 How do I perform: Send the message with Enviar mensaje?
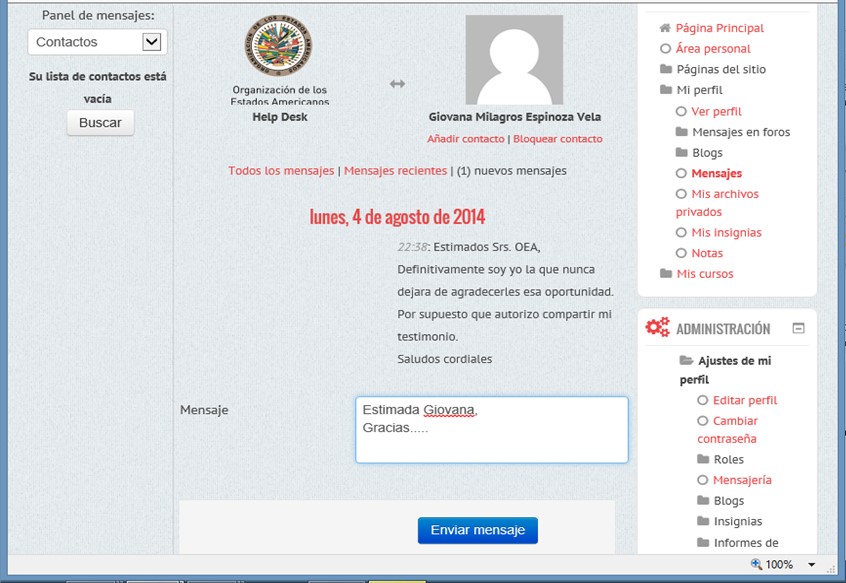tap(477, 530)
